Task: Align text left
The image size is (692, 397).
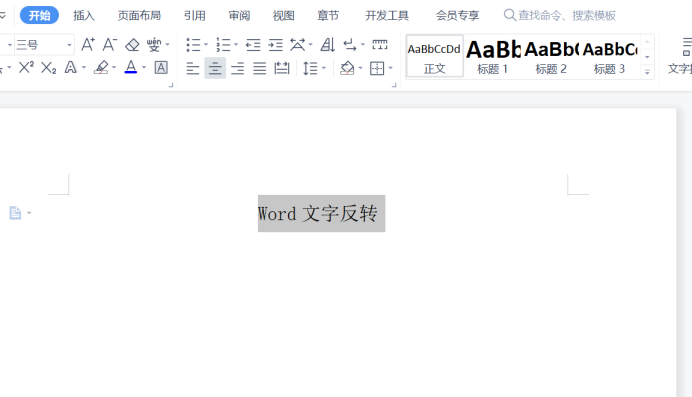Action: click(193, 68)
